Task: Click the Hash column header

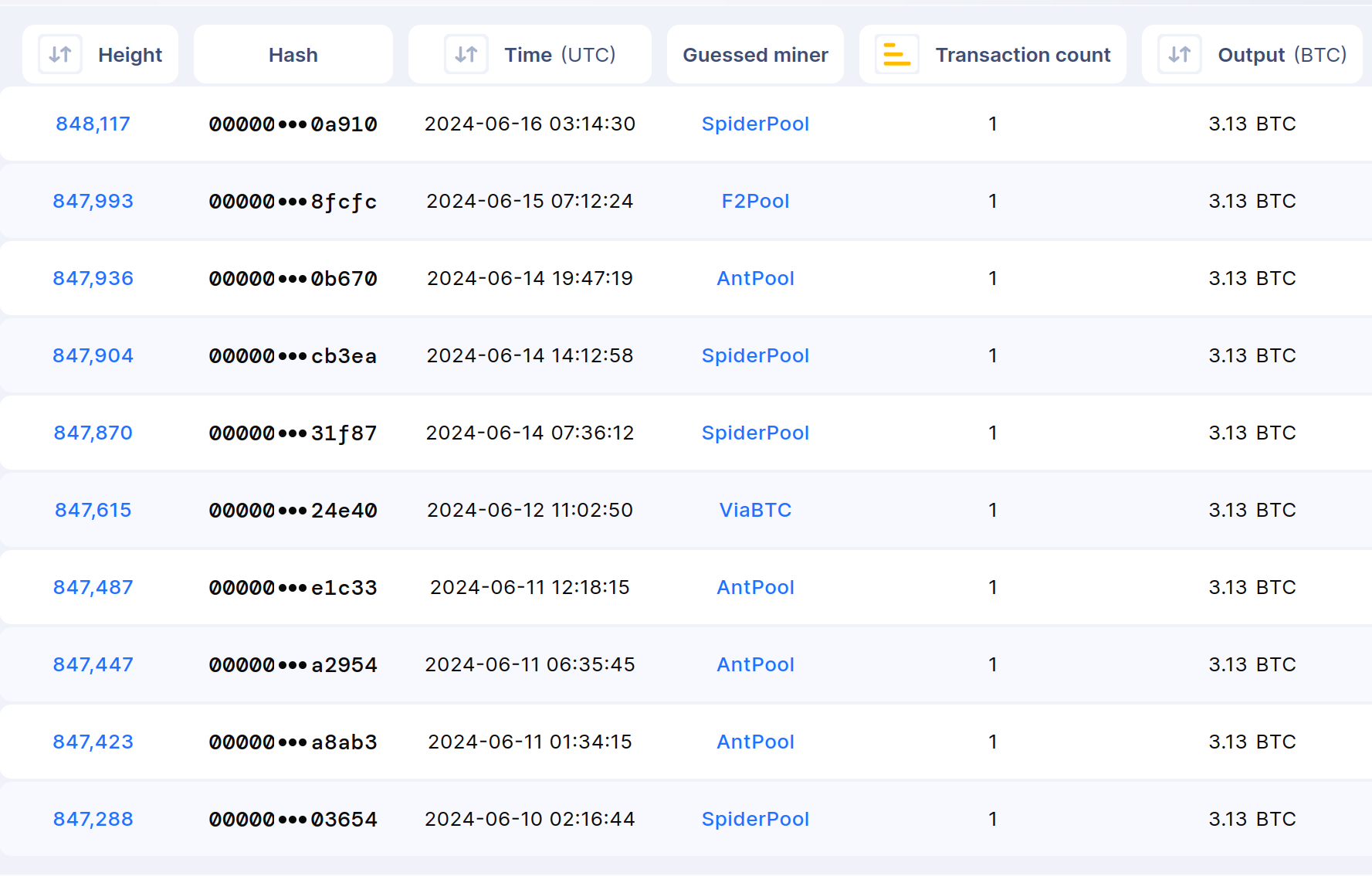Action: pyautogui.click(x=293, y=55)
